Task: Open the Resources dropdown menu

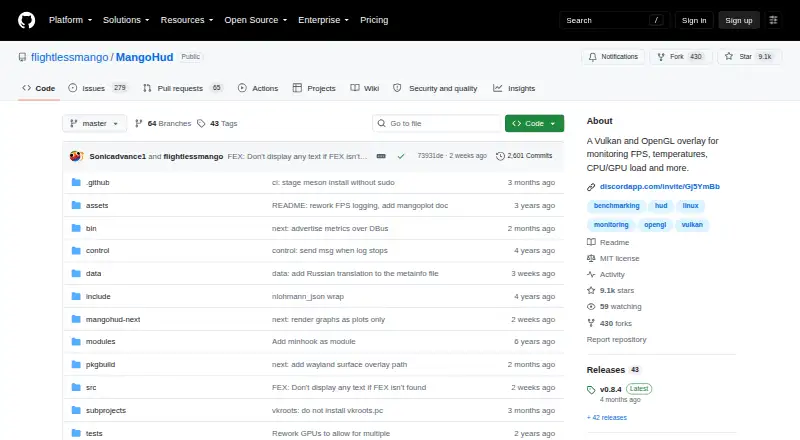Action: point(187,20)
